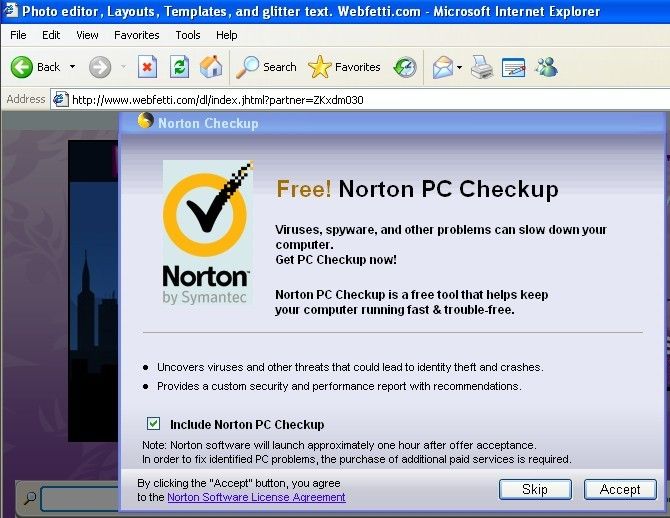This screenshot has width=670, height=518.
Task: Open the History clock icon
Action: pos(405,67)
